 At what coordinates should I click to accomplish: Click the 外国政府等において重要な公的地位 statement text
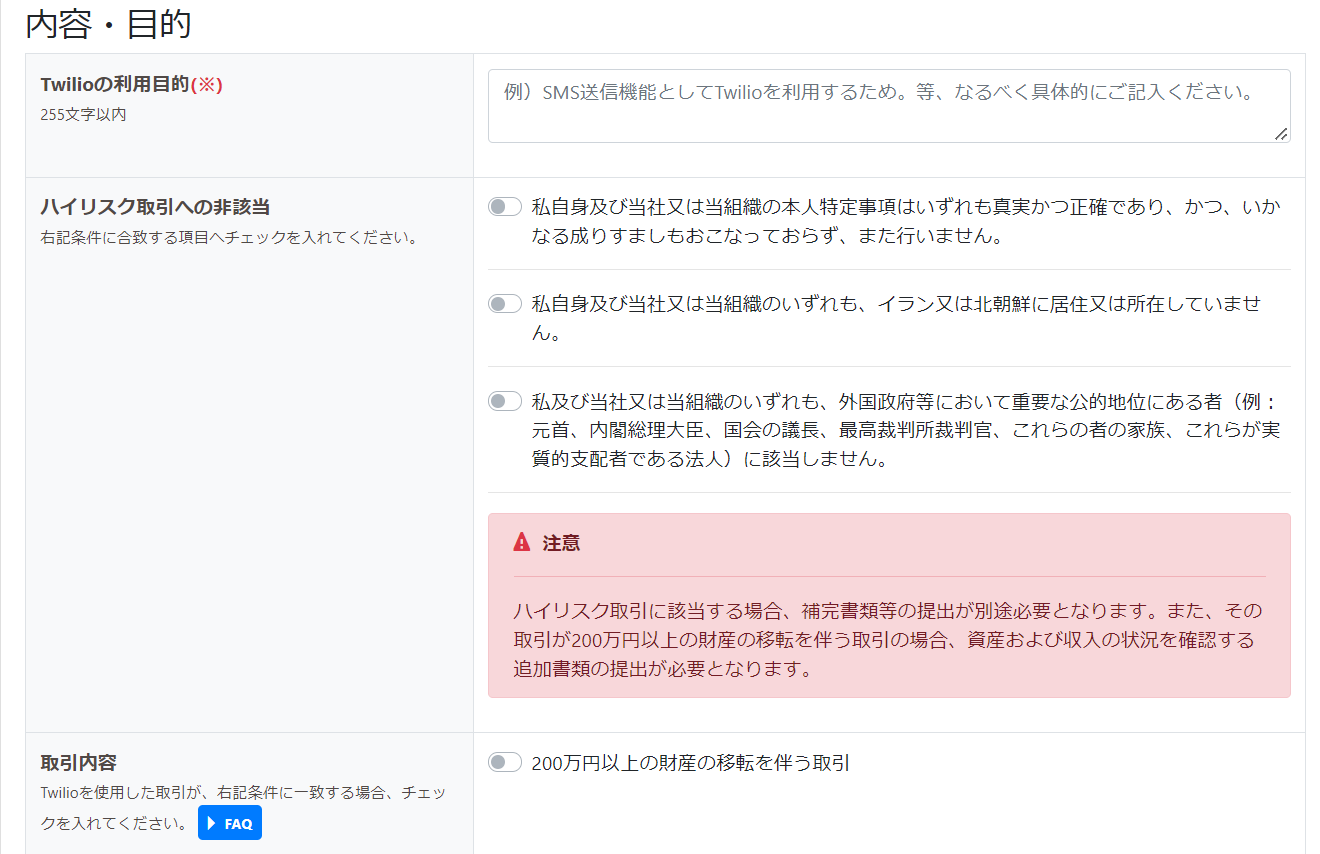click(x=906, y=430)
